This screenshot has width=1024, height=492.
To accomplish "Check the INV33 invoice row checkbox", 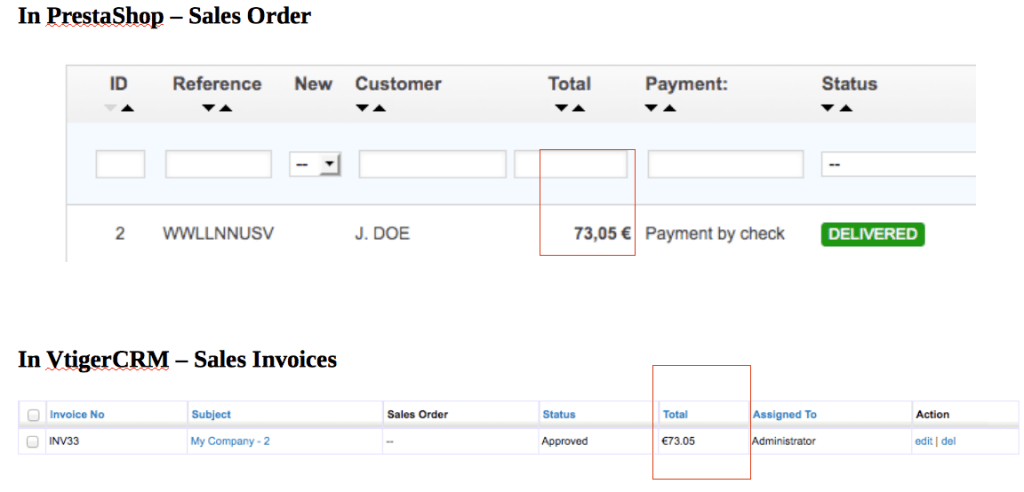I will 33,442.
